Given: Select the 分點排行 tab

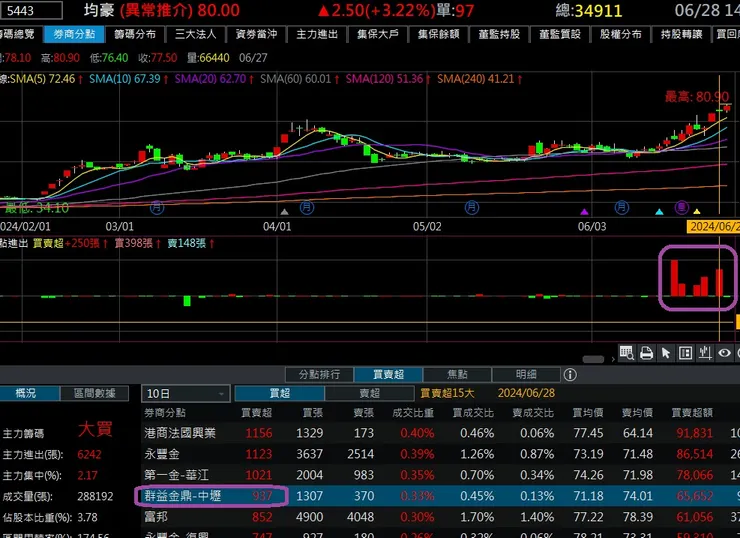Looking at the screenshot, I should click(320, 375).
